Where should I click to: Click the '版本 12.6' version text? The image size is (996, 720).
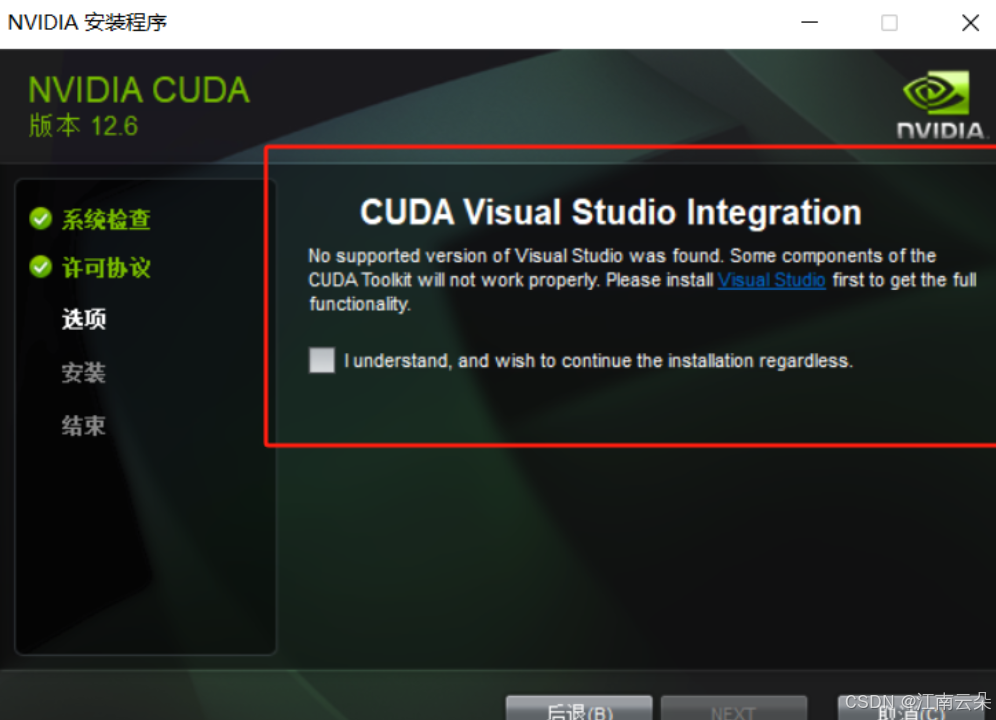click(83, 126)
